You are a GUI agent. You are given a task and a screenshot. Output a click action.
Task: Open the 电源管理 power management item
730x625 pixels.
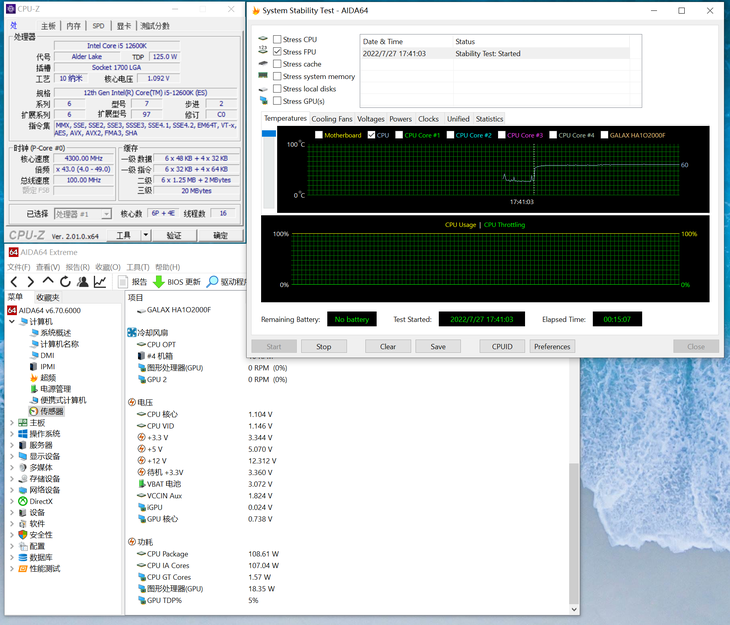click(x=50, y=389)
